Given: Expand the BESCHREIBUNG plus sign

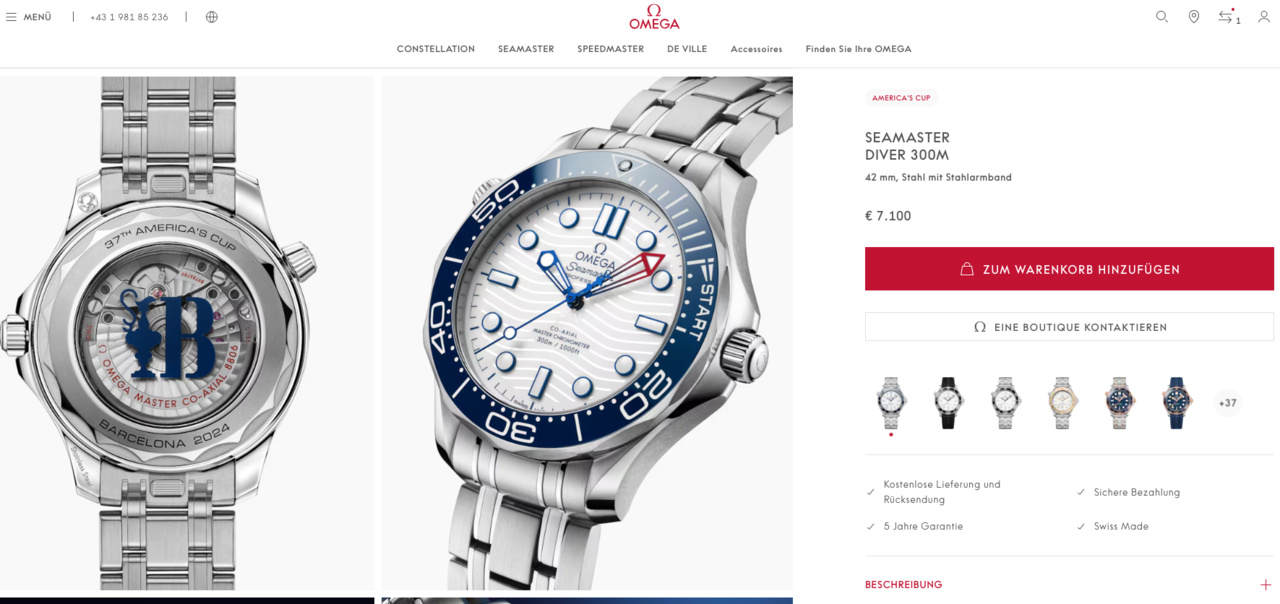Looking at the screenshot, I should [1265, 585].
